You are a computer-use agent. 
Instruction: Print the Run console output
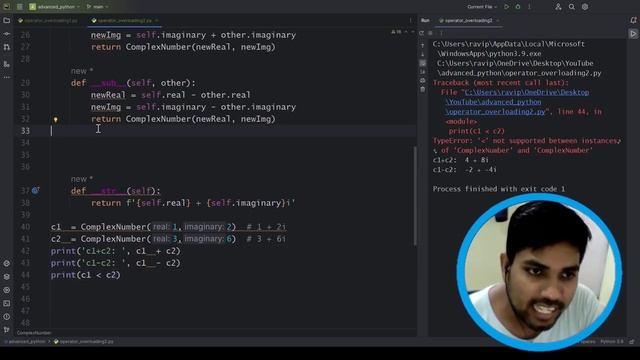click(x=423, y=80)
